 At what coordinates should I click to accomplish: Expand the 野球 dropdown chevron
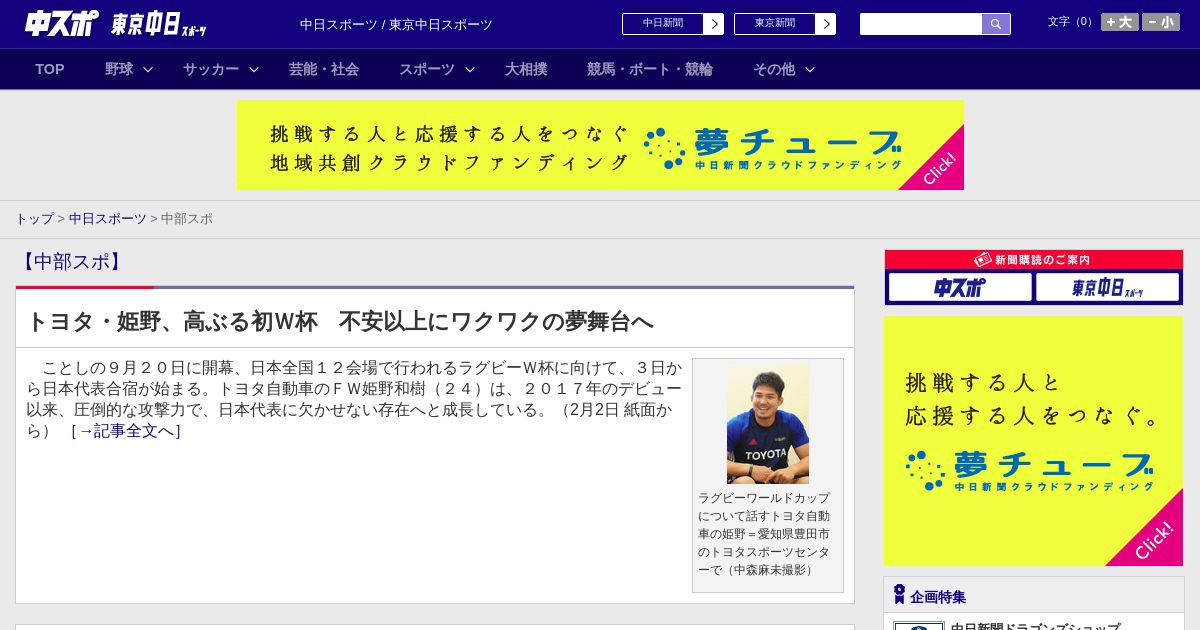click(x=148, y=69)
